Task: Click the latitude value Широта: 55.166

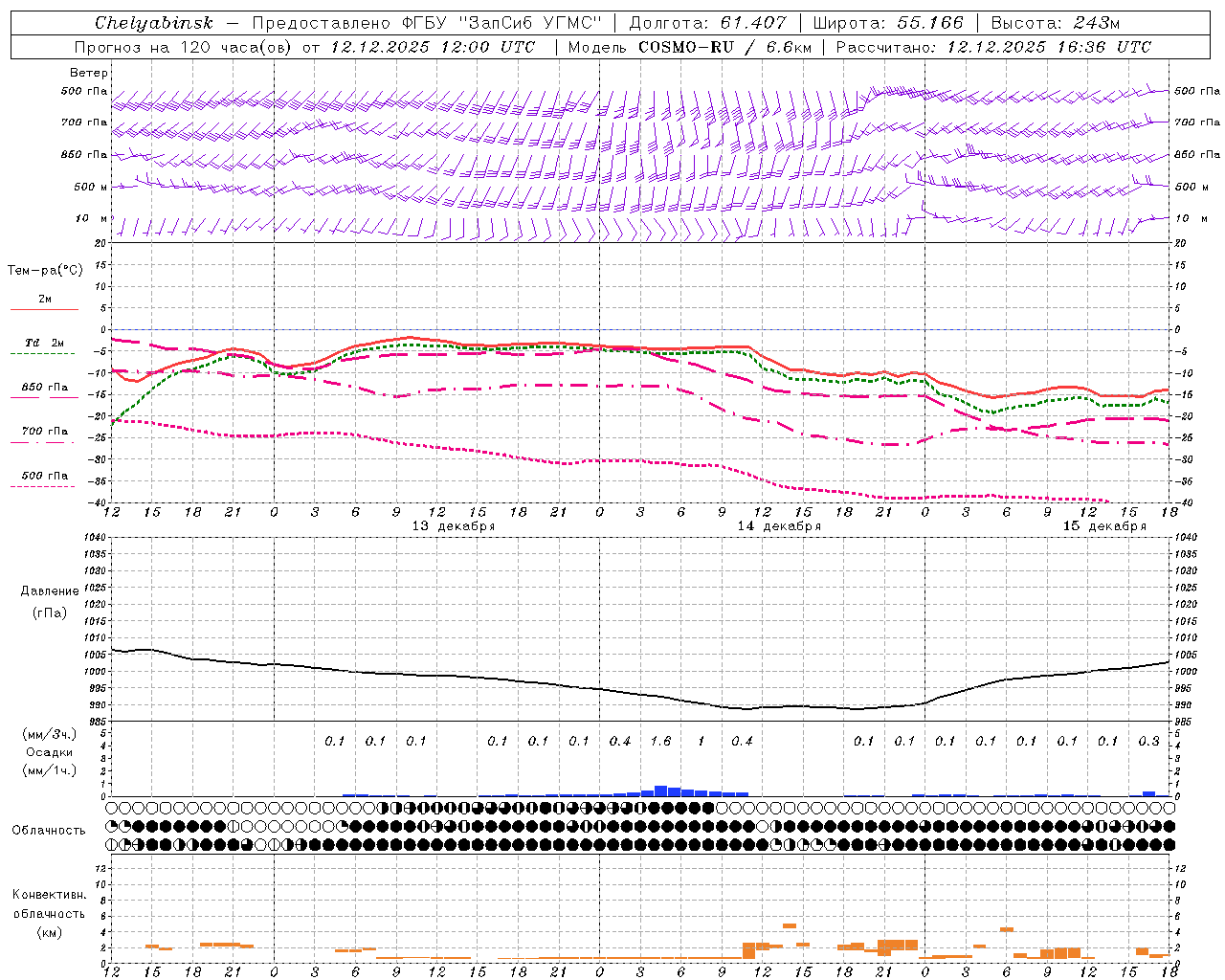Action: (887, 23)
